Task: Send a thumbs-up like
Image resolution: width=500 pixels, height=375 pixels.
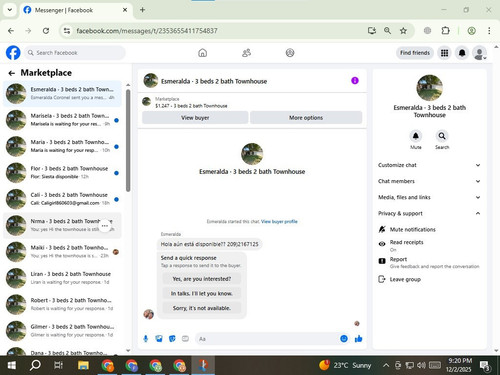Action: [x=359, y=339]
